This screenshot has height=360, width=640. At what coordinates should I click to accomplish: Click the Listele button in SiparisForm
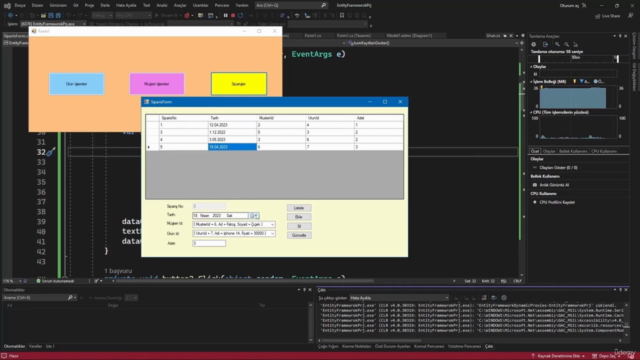point(299,208)
